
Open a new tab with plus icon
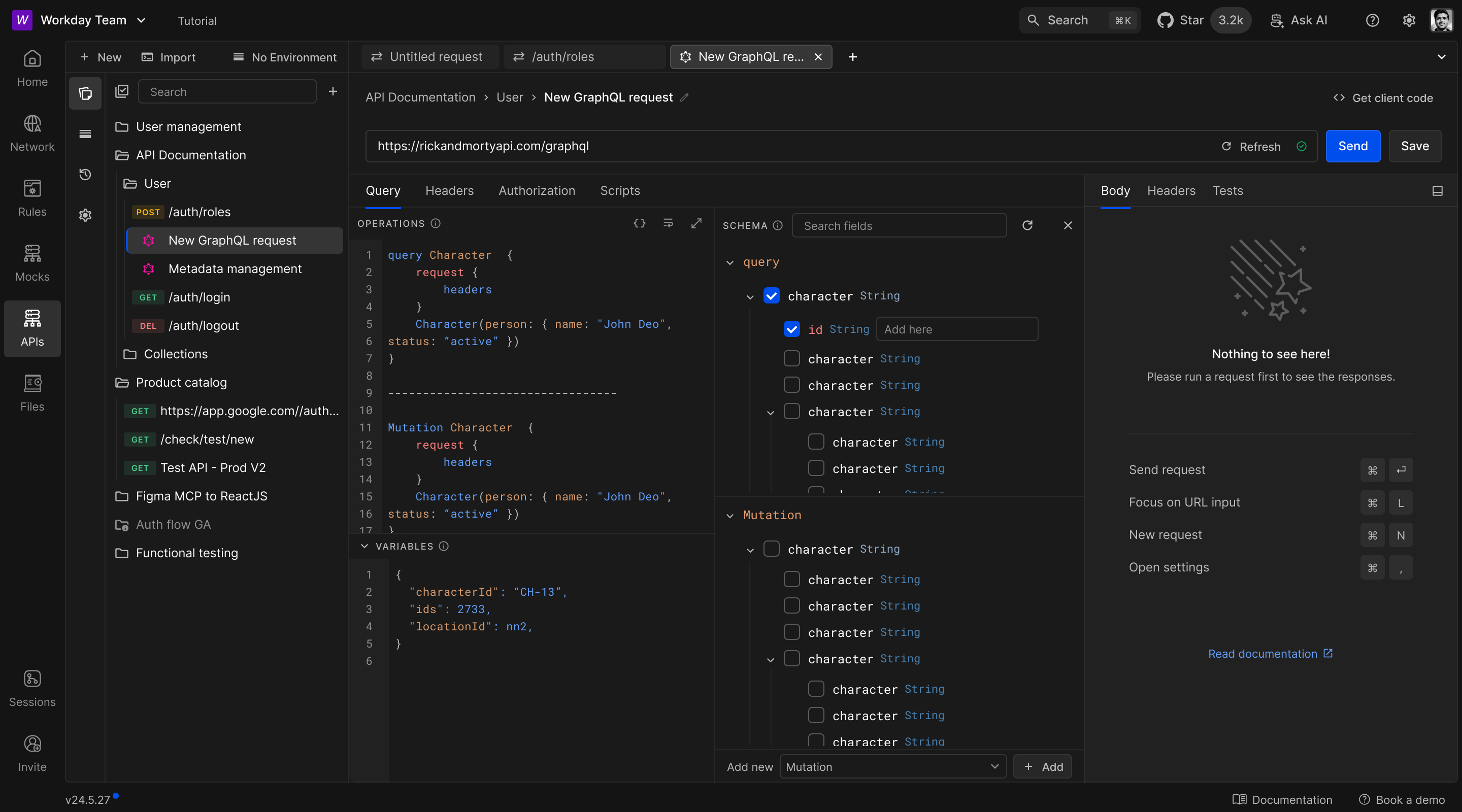pyautogui.click(x=852, y=57)
